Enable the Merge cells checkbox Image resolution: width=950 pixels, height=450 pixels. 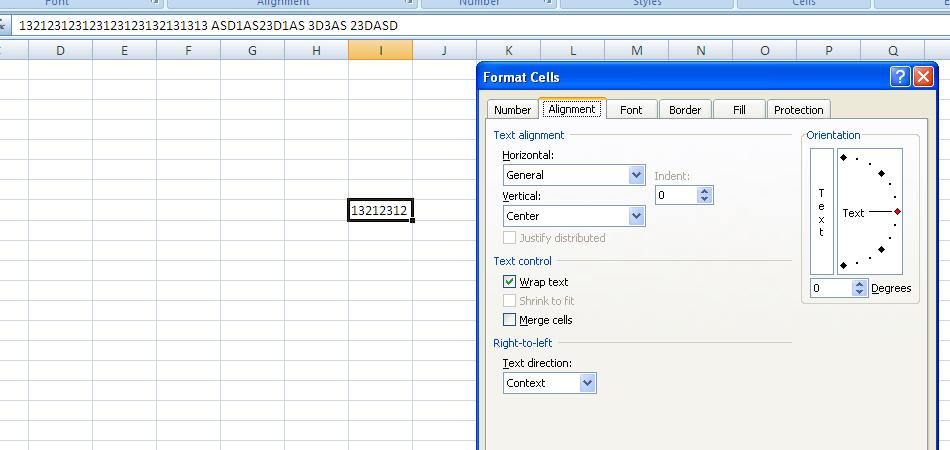click(x=510, y=320)
